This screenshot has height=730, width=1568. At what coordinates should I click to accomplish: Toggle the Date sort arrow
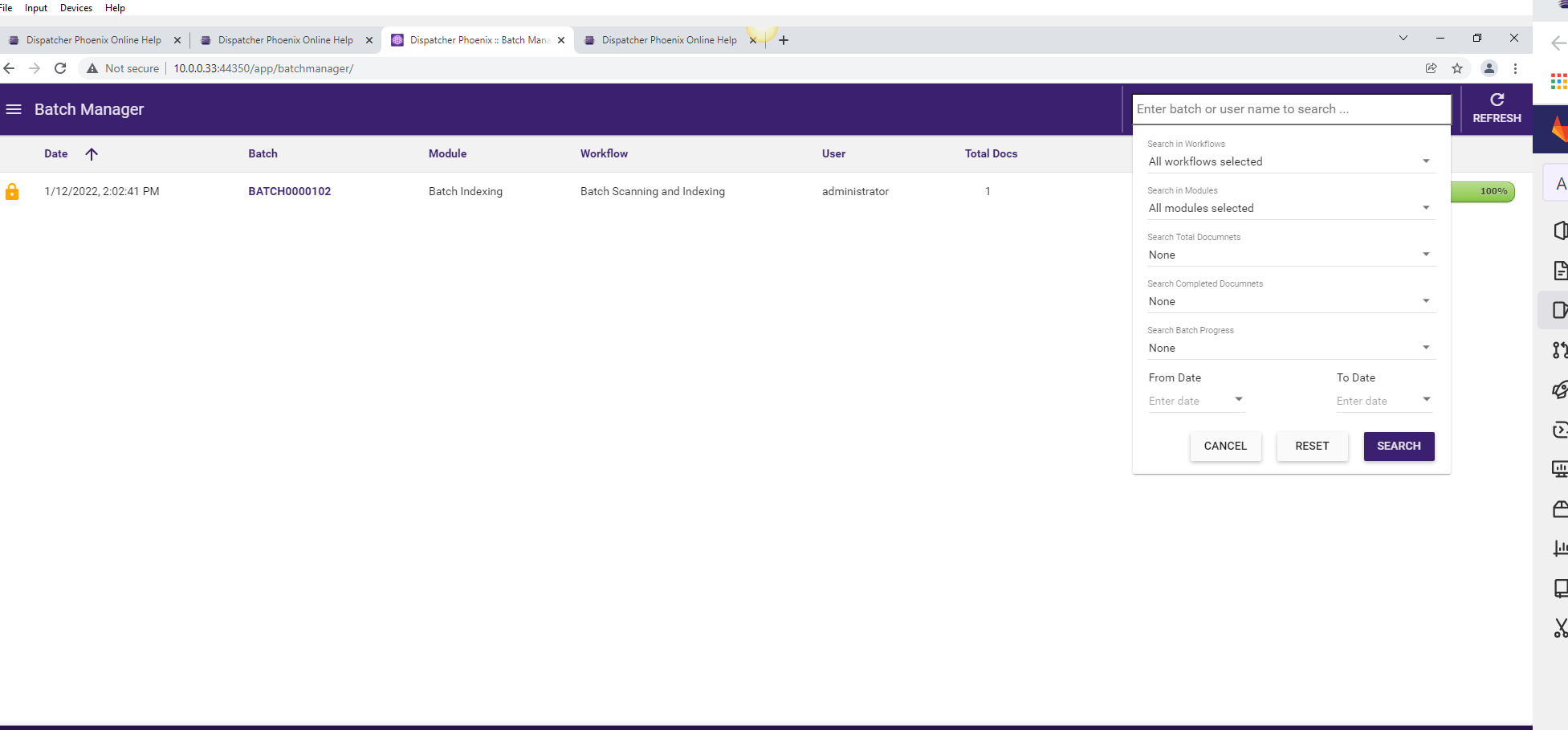coord(92,154)
